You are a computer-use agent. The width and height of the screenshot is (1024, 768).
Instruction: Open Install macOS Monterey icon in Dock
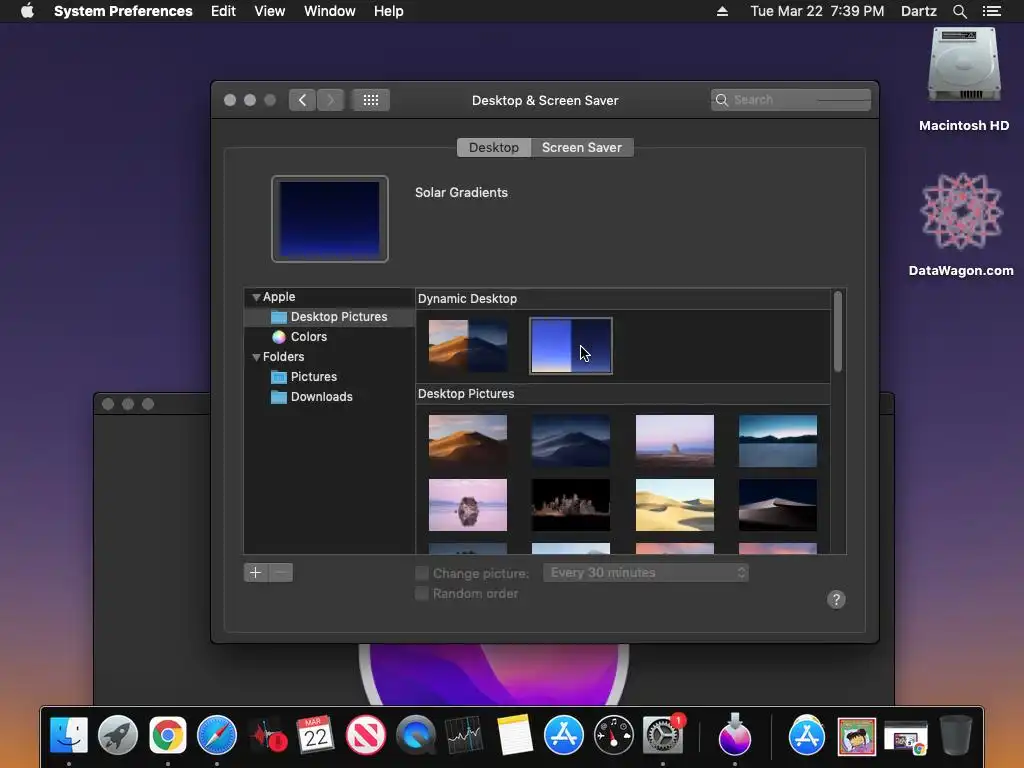click(735, 735)
